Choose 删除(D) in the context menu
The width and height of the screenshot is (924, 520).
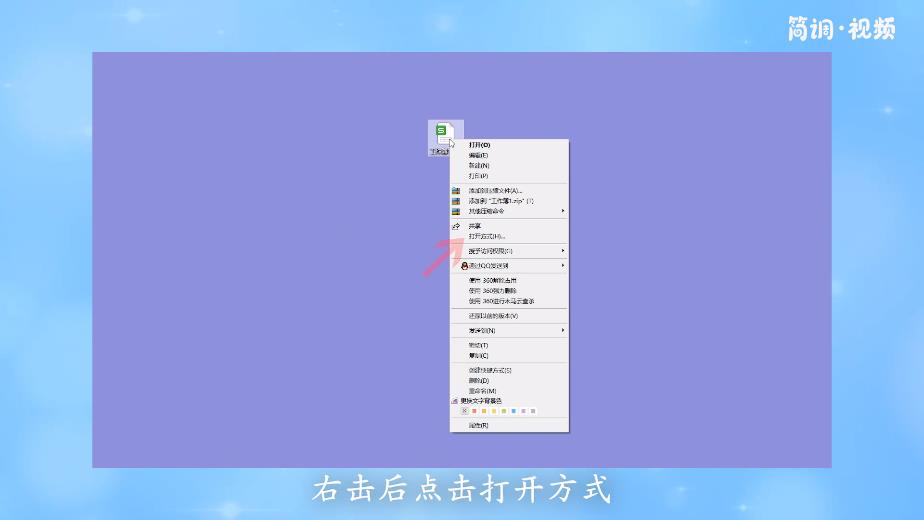tap(509, 381)
